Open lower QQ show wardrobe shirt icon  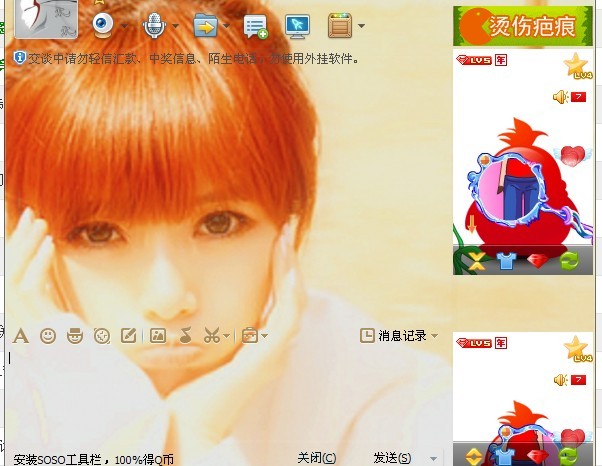coord(504,456)
